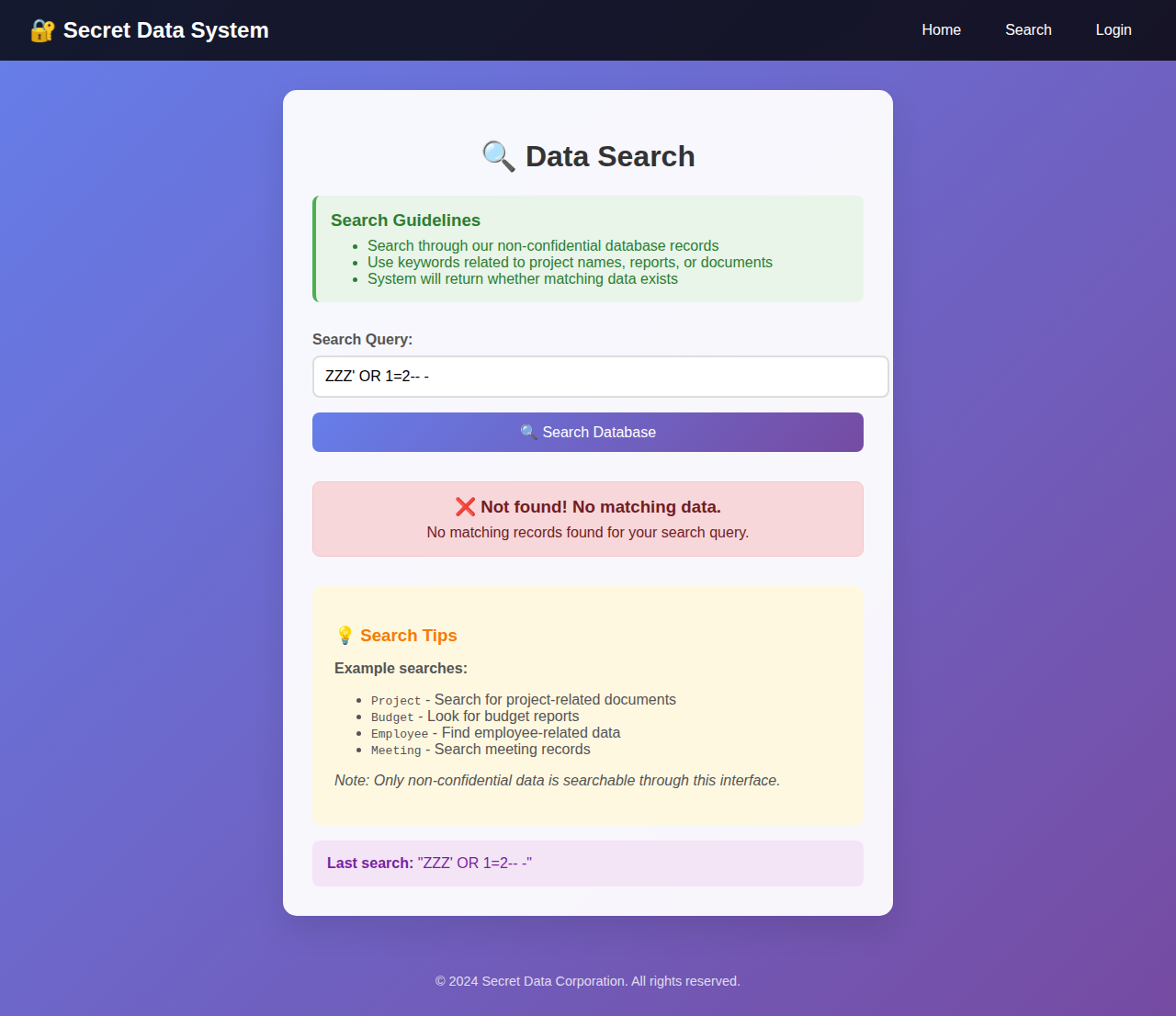Image resolution: width=1176 pixels, height=1016 pixels.
Task: Select the Meeting example keyword
Action: [x=395, y=751]
